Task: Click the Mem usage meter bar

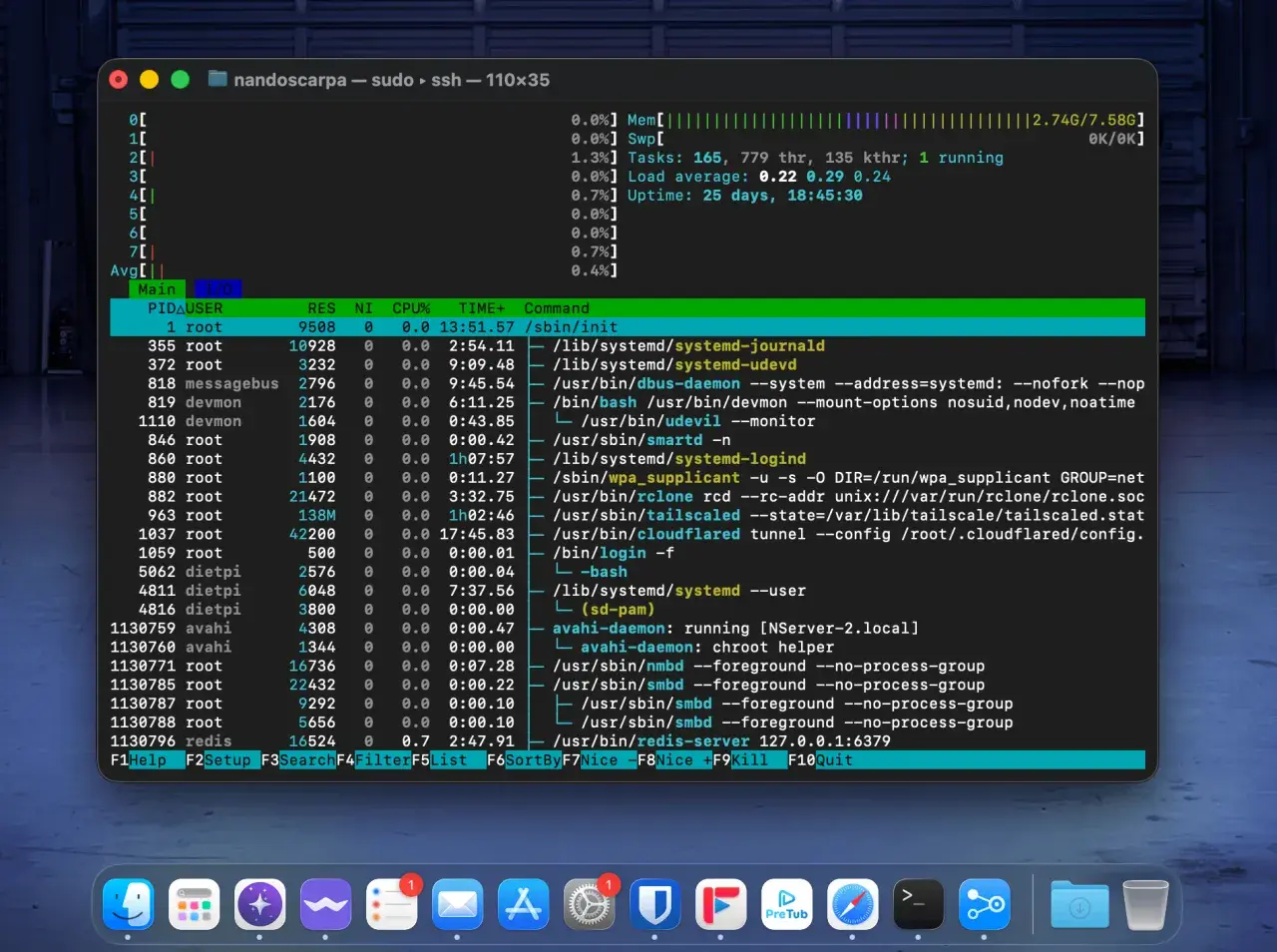Action: [886, 120]
